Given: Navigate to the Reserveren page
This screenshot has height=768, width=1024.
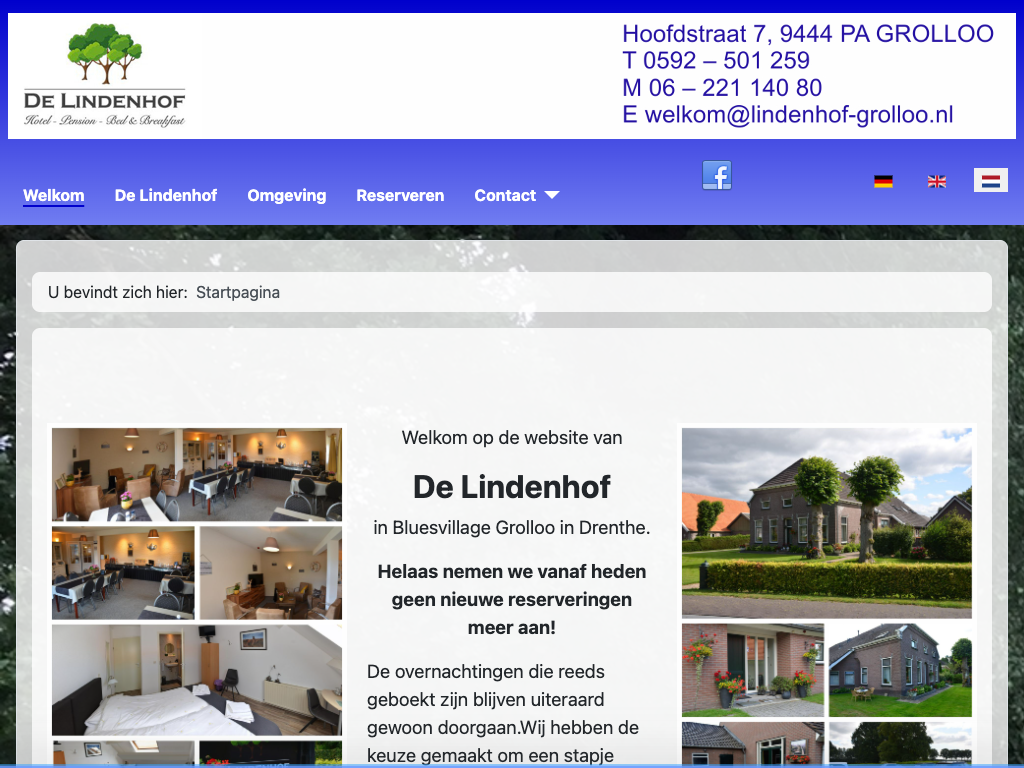Looking at the screenshot, I should point(400,195).
